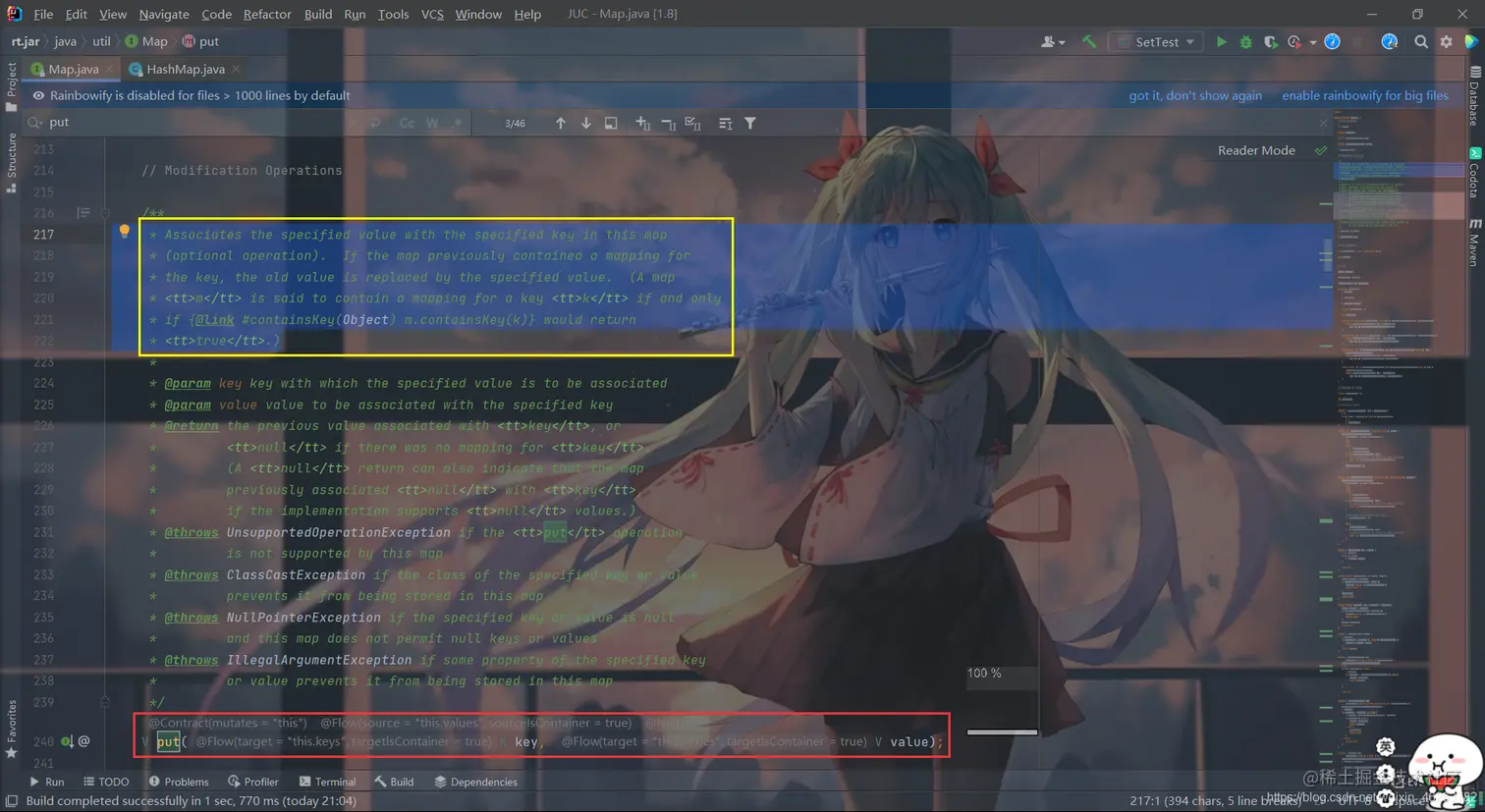1485x812 pixels.
Task: Switch to the HashMap.java tab
Action: [185, 69]
